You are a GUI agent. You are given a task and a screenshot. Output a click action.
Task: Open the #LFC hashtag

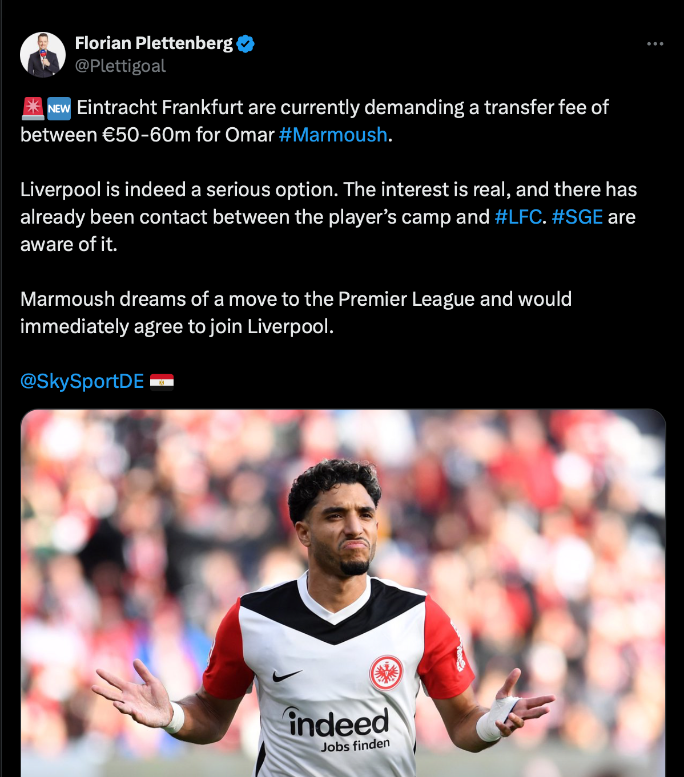[518, 217]
